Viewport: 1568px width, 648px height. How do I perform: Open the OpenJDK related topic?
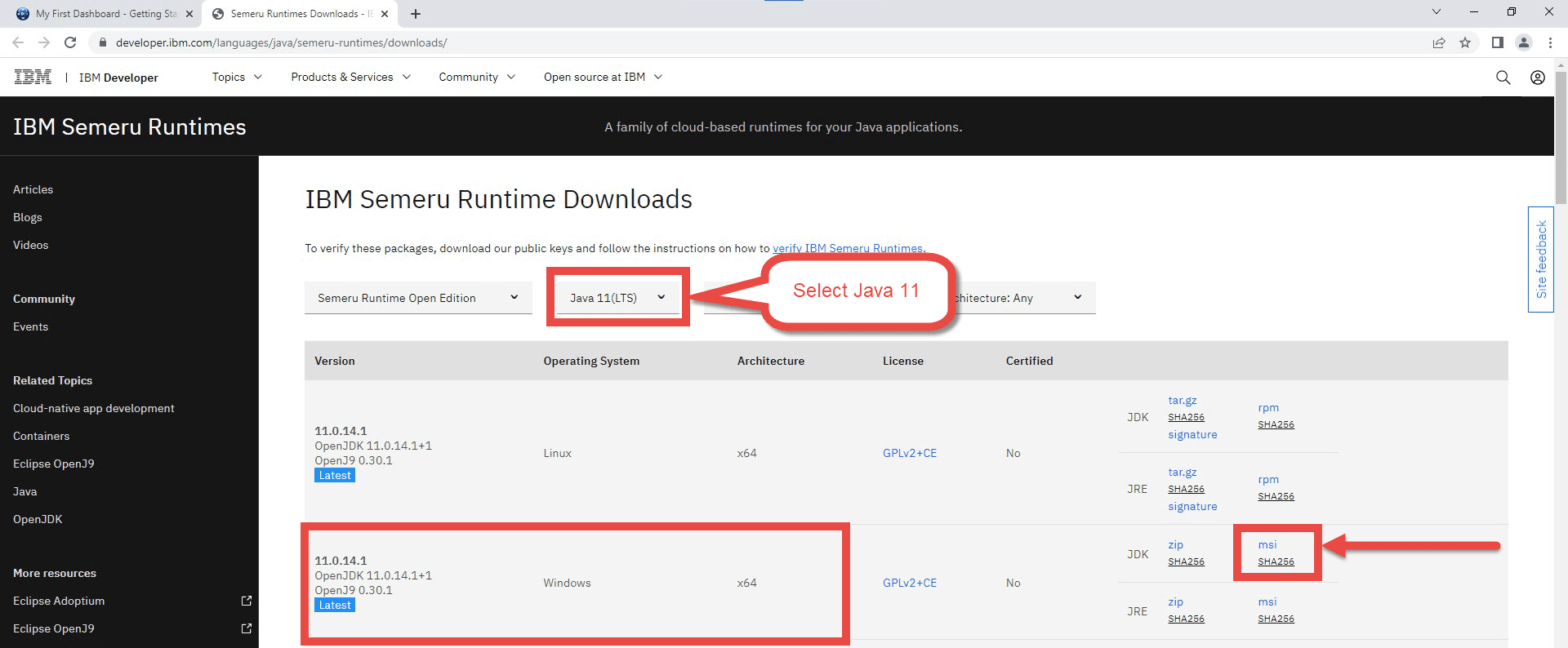pos(38,519)
